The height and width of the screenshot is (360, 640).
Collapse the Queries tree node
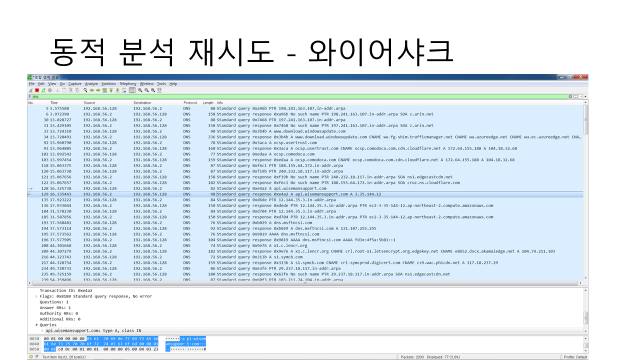click(36, 325)
